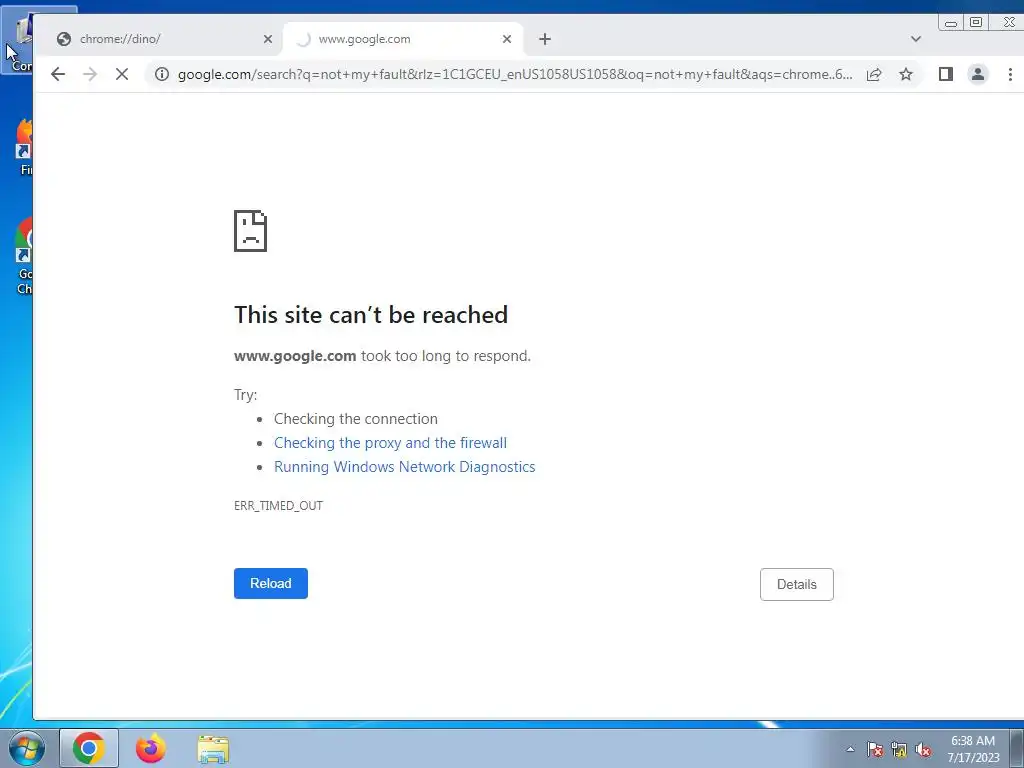Open Windows Explorer from the taskbar
Viewport: 1024px width, 768px height.
pyautogui.click(x=213, y=748)
